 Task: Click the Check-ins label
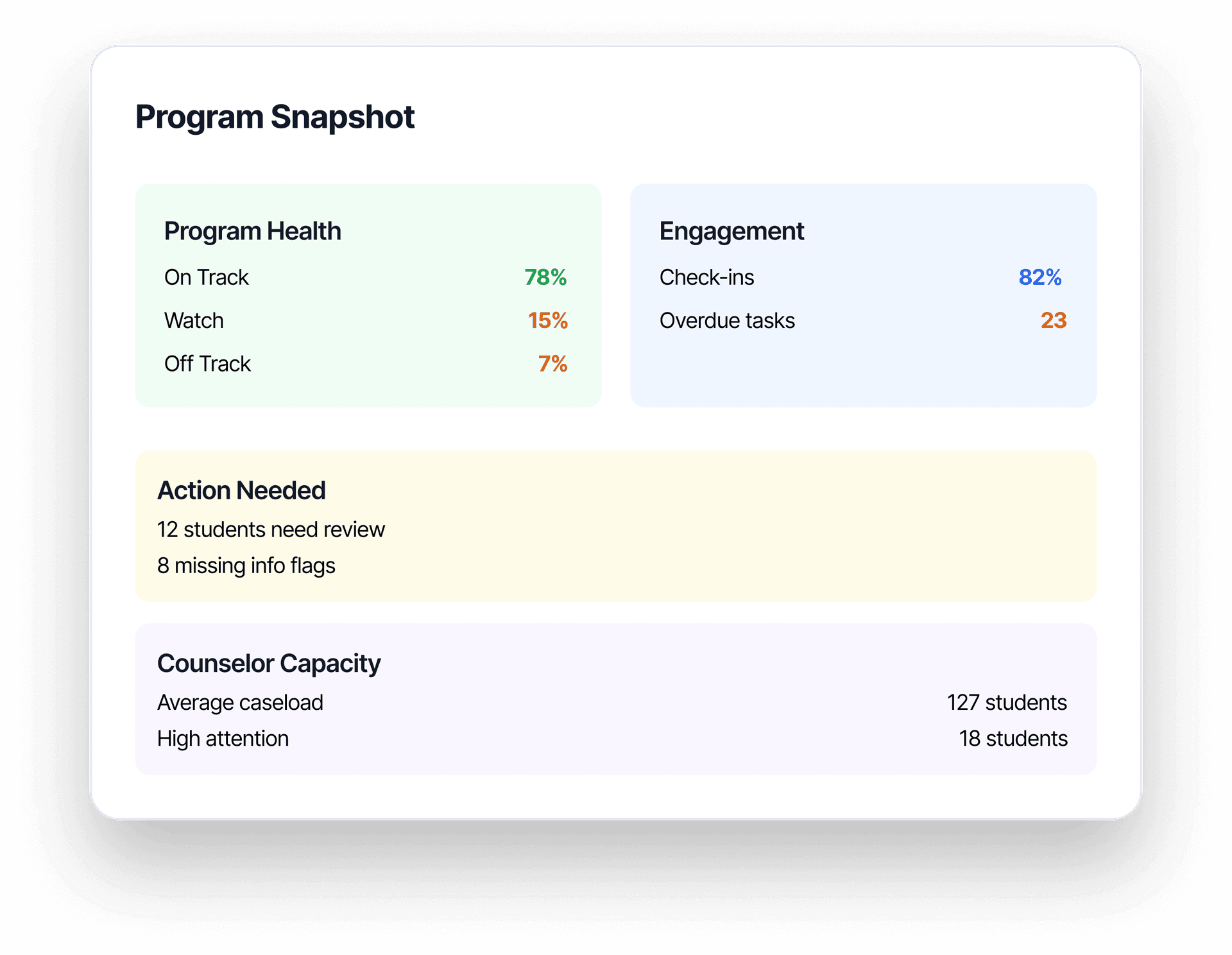tap(706, 277)
